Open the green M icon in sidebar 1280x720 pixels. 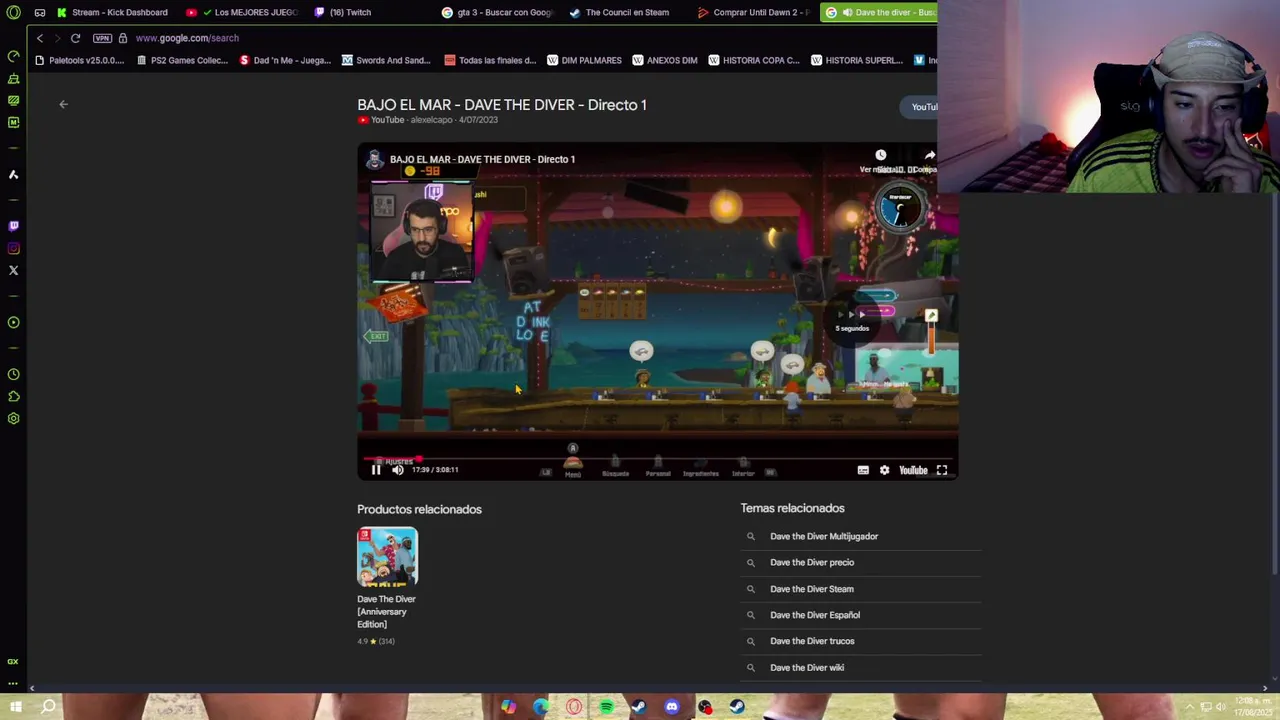[13, 122]
